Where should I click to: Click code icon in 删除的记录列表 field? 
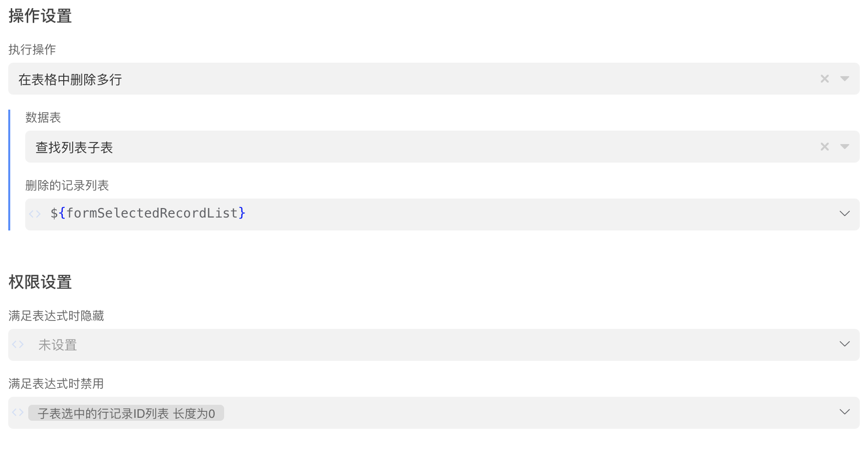pyautogui.click(x=35, y=214)
